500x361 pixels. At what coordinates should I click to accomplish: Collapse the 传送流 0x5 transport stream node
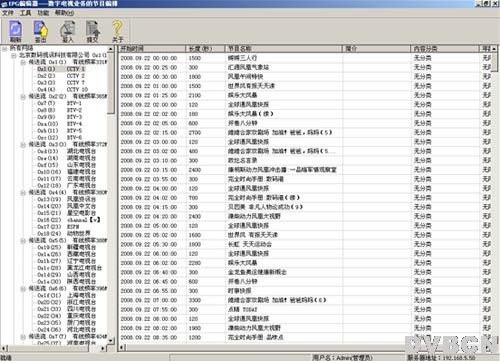tap(23, 241)
